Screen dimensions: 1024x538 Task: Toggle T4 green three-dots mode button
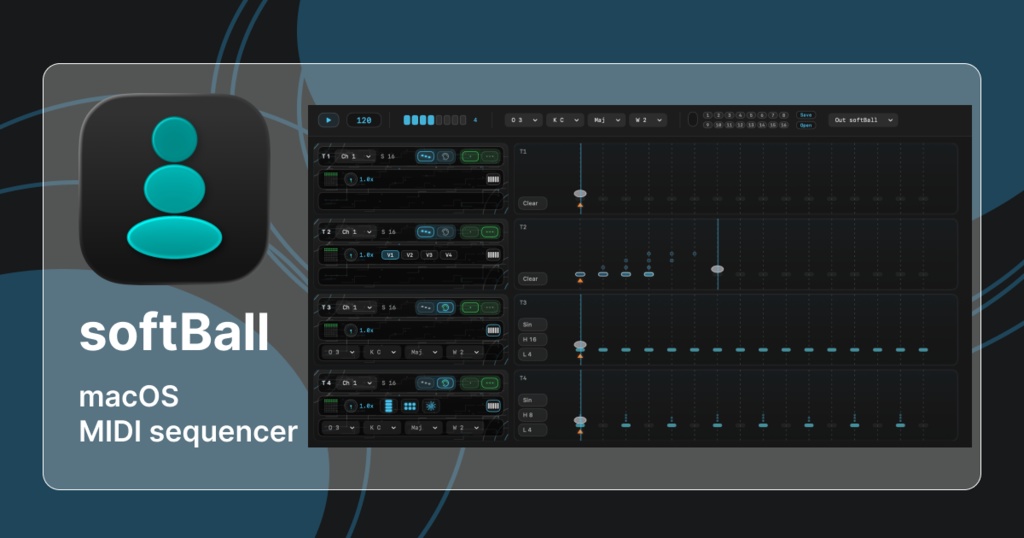pyautogui.click(x=490, y=383)
